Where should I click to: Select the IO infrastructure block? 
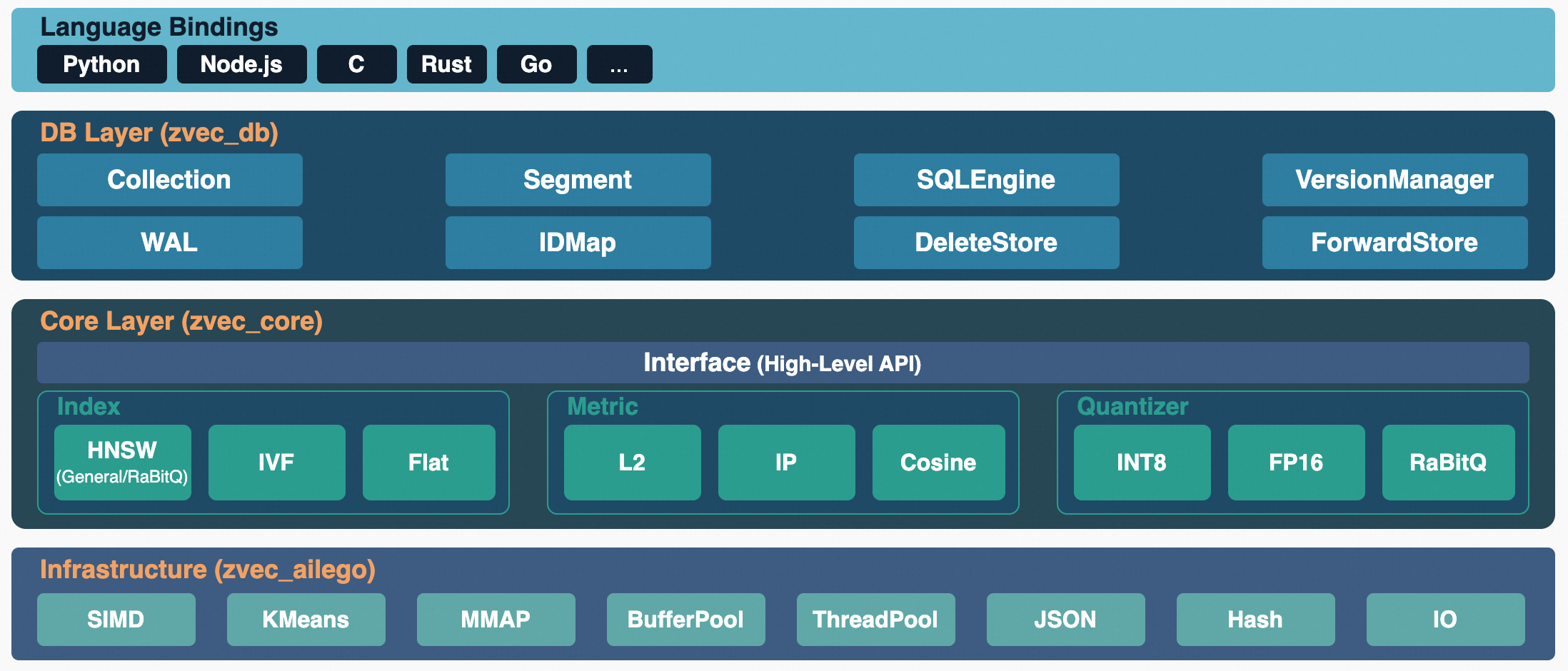coord(1445,619)
